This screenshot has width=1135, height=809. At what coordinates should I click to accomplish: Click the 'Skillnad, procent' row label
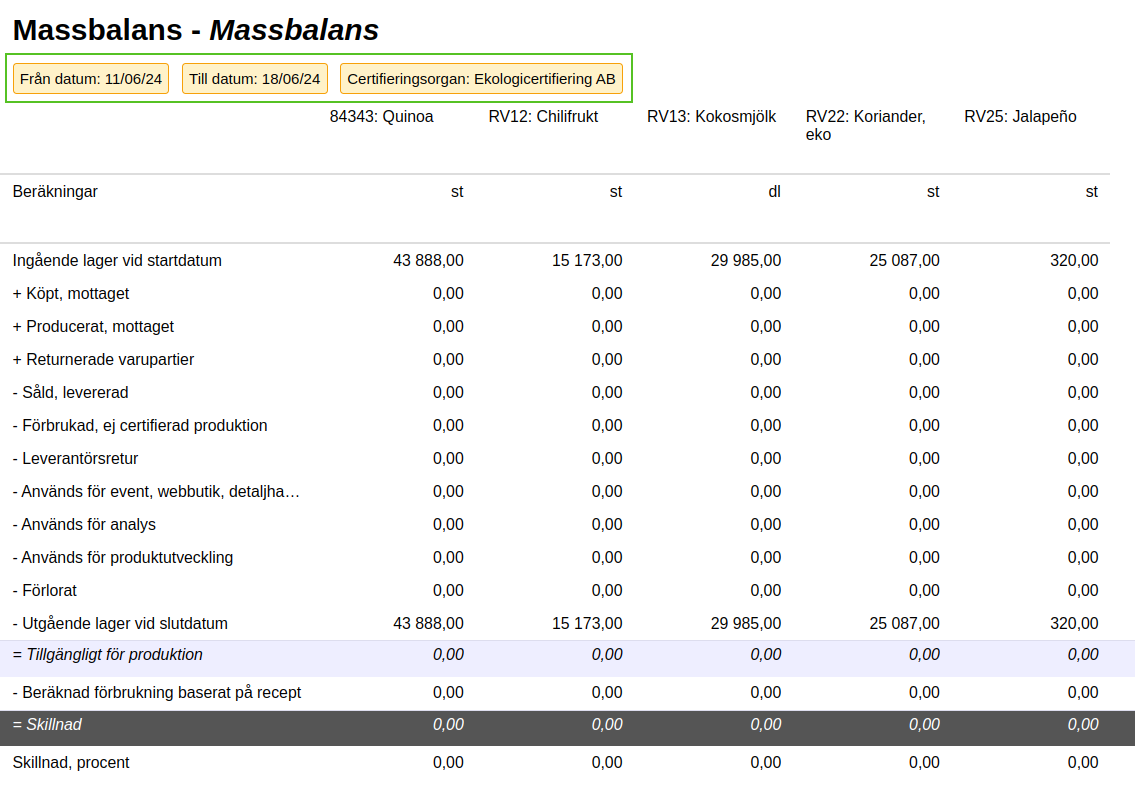coord(71,763)
